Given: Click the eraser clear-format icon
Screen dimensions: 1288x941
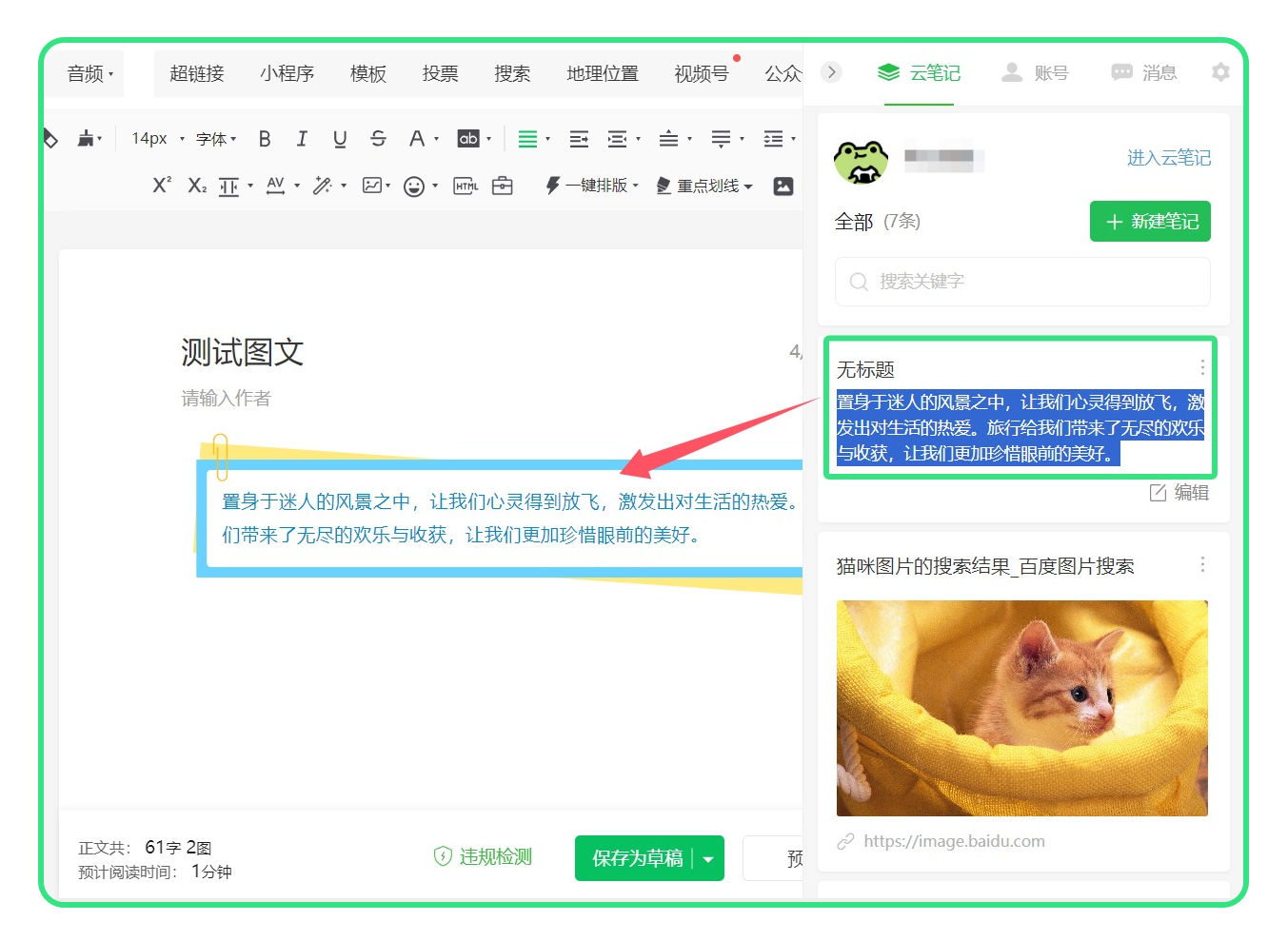Looking at the screenshot, I should [x=50, y=139].
